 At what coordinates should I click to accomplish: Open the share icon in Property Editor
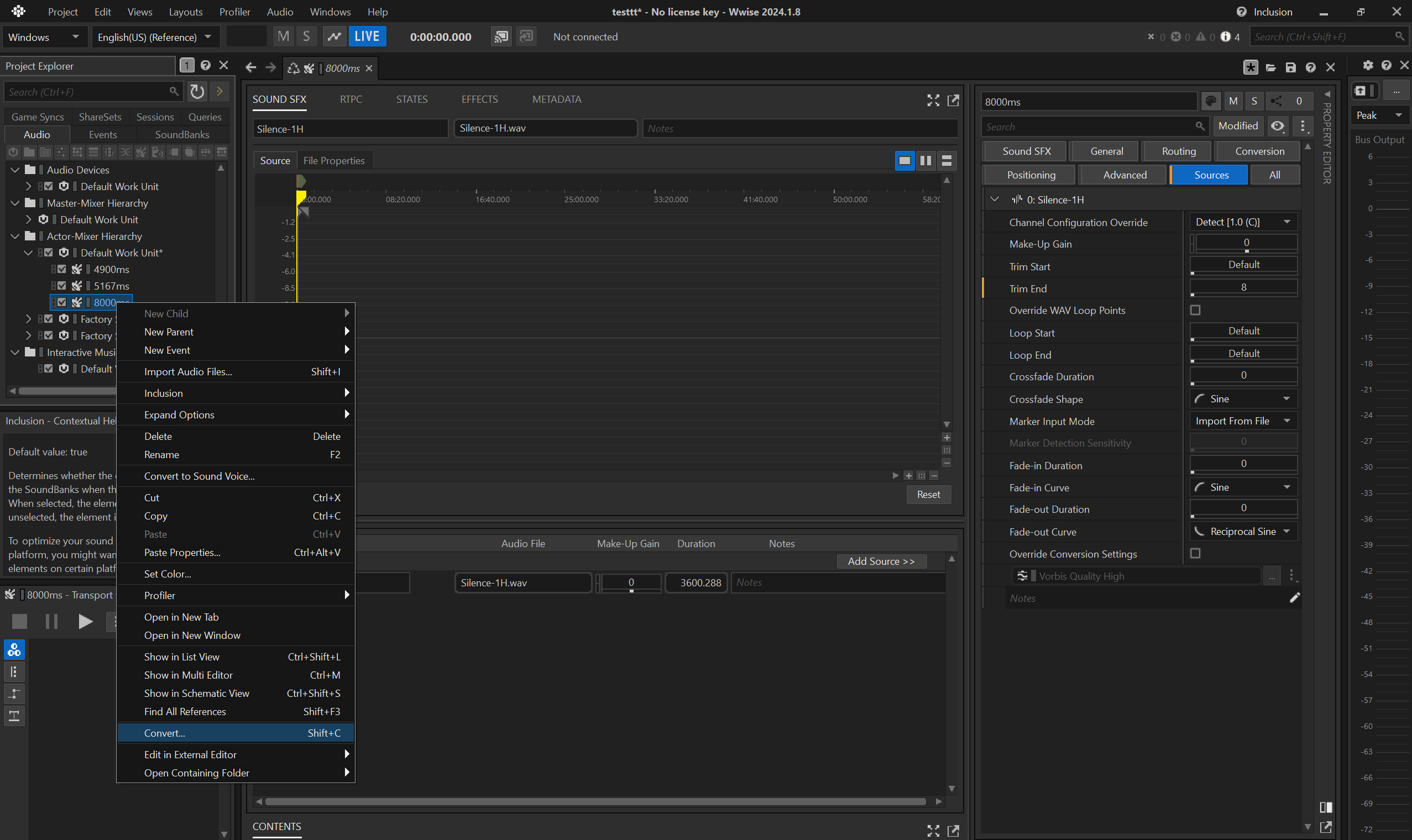pos(1277,101)
